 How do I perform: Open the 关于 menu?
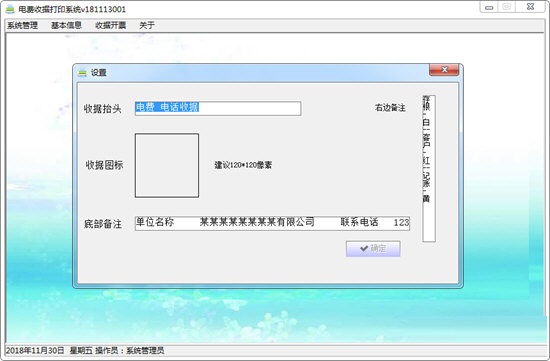coord(147,25)
